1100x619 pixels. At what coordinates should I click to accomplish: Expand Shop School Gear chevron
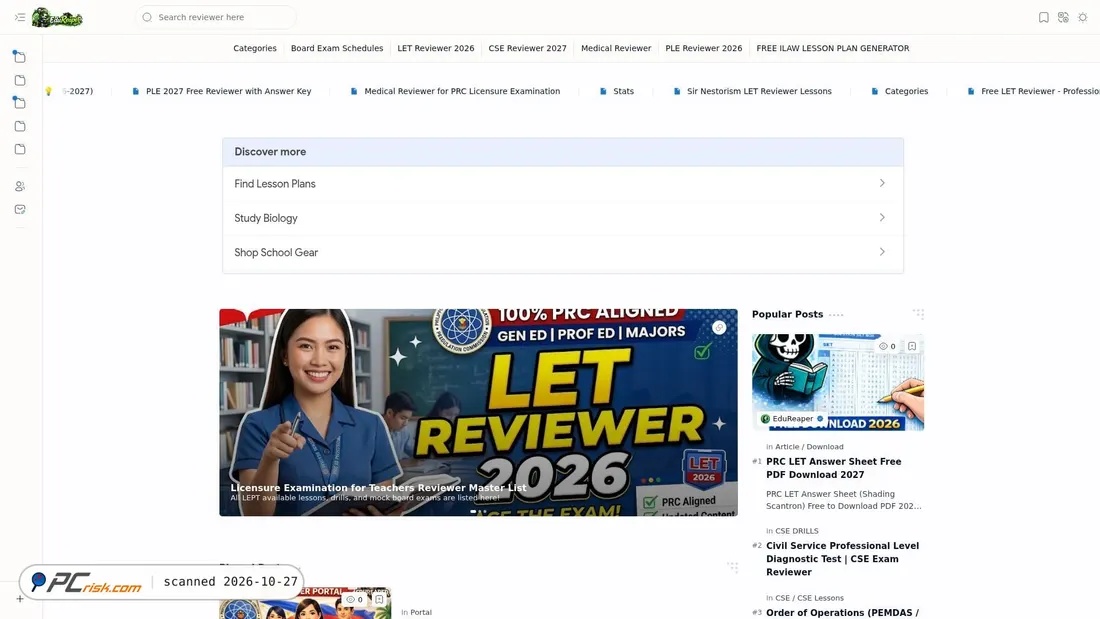(x=882, y=252)
